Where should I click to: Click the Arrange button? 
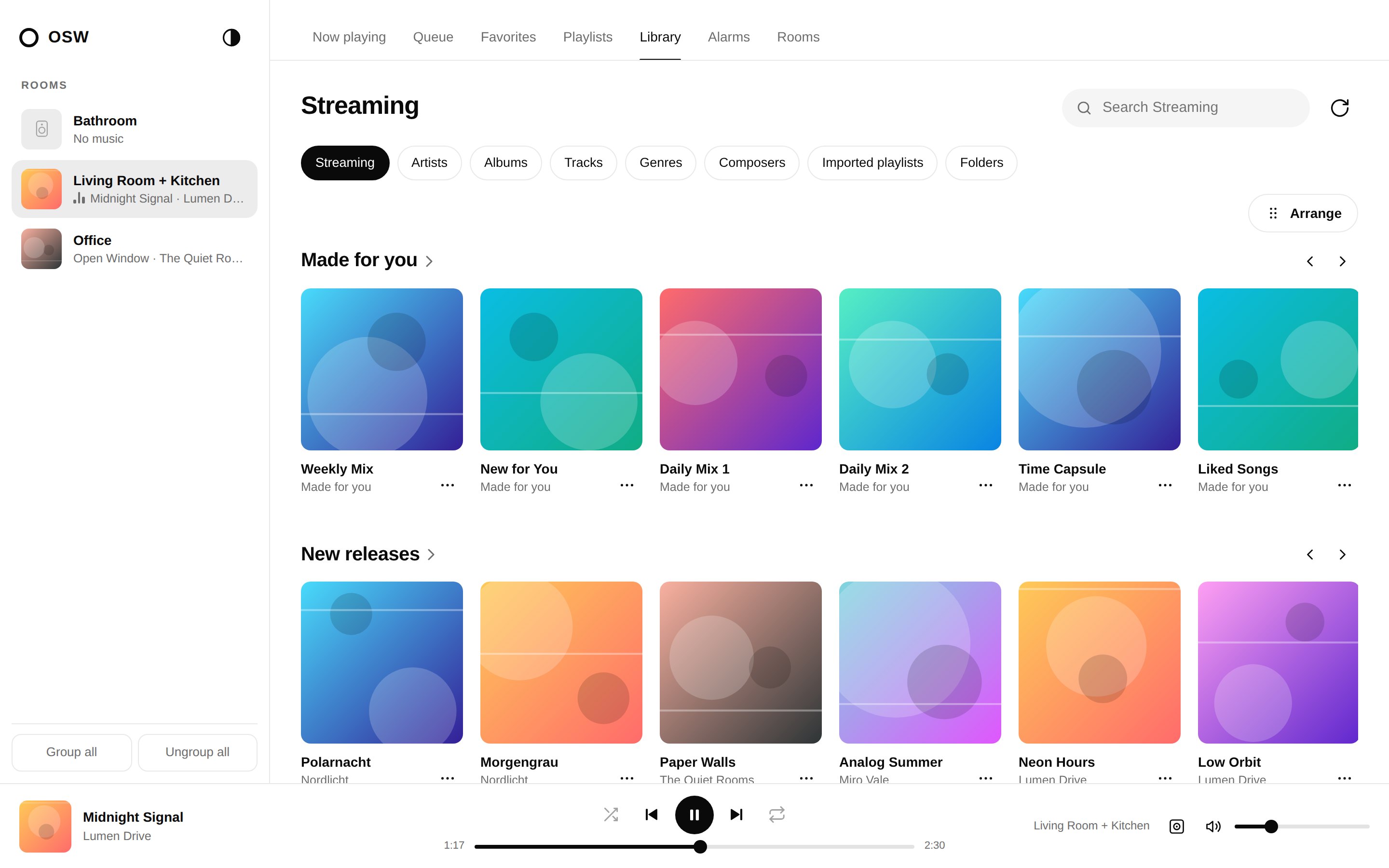coord(1302,213)
